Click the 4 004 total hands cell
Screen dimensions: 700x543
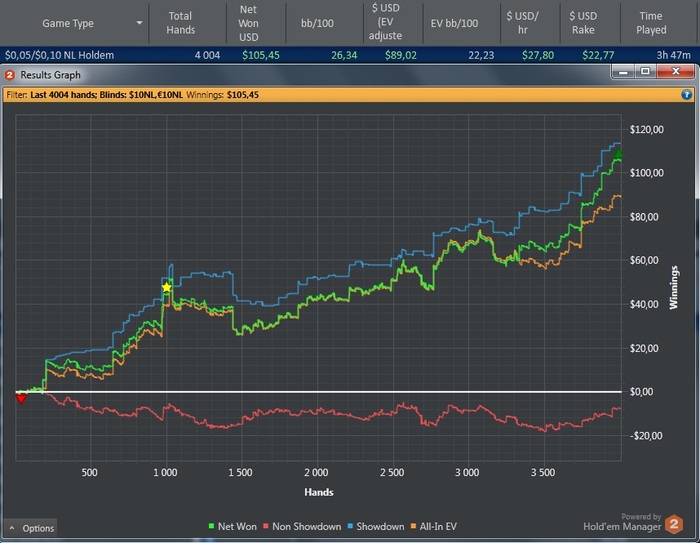pos(207,55)
